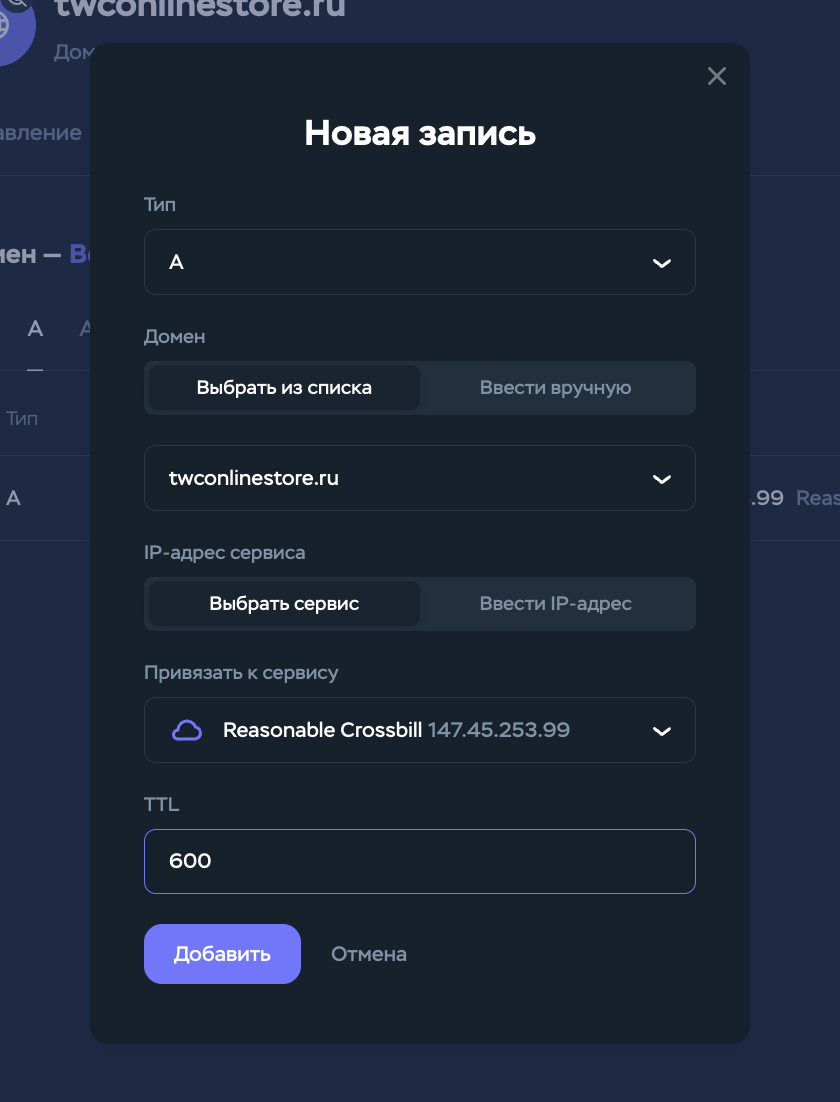840x1102 pixels.
Task: Open the twconlinestore.ru domain dropdown
Action: [x=420, y=478]
